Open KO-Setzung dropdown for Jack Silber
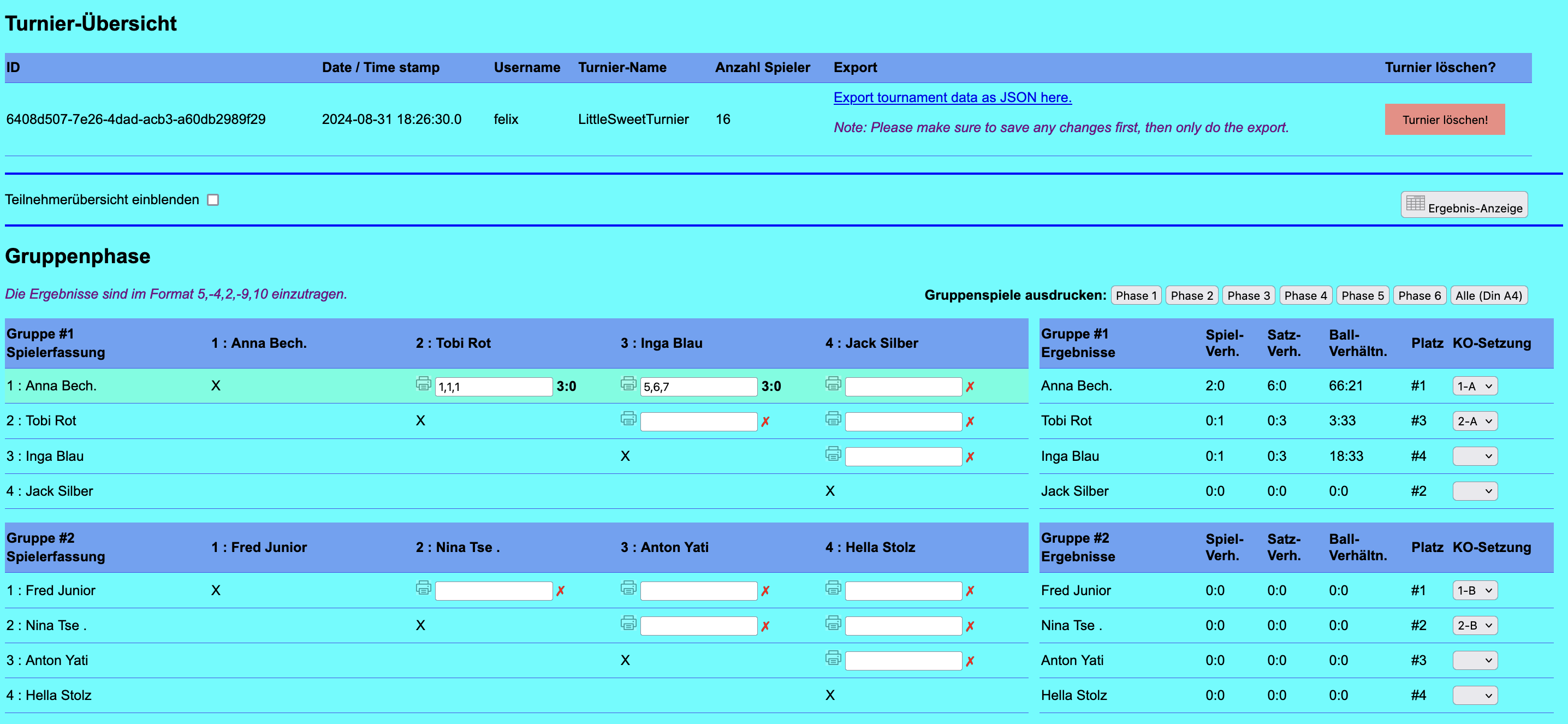The width and height of the screenshot is (1568, 724). coord(1474,491)
